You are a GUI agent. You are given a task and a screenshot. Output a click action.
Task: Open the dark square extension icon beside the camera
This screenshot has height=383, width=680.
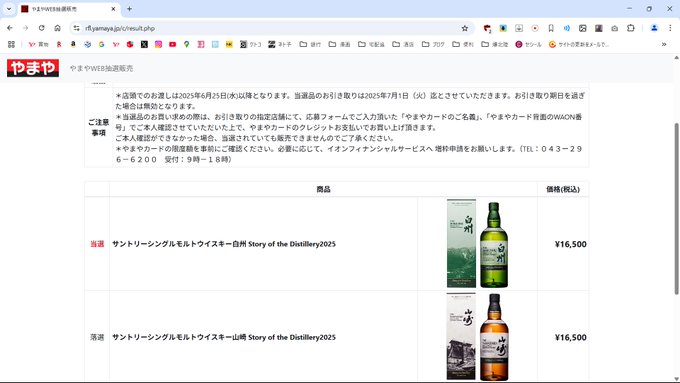click(598, 28)
